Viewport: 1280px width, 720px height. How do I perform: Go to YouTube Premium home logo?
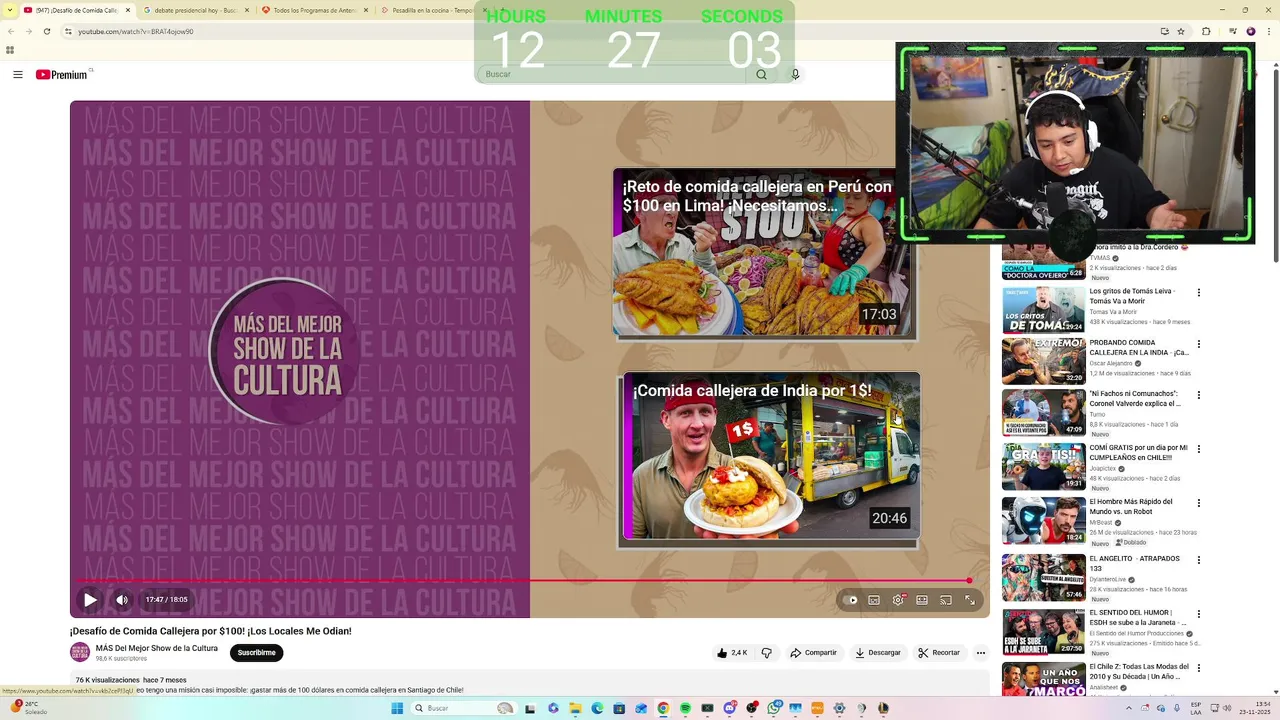[x=62, y=75]
